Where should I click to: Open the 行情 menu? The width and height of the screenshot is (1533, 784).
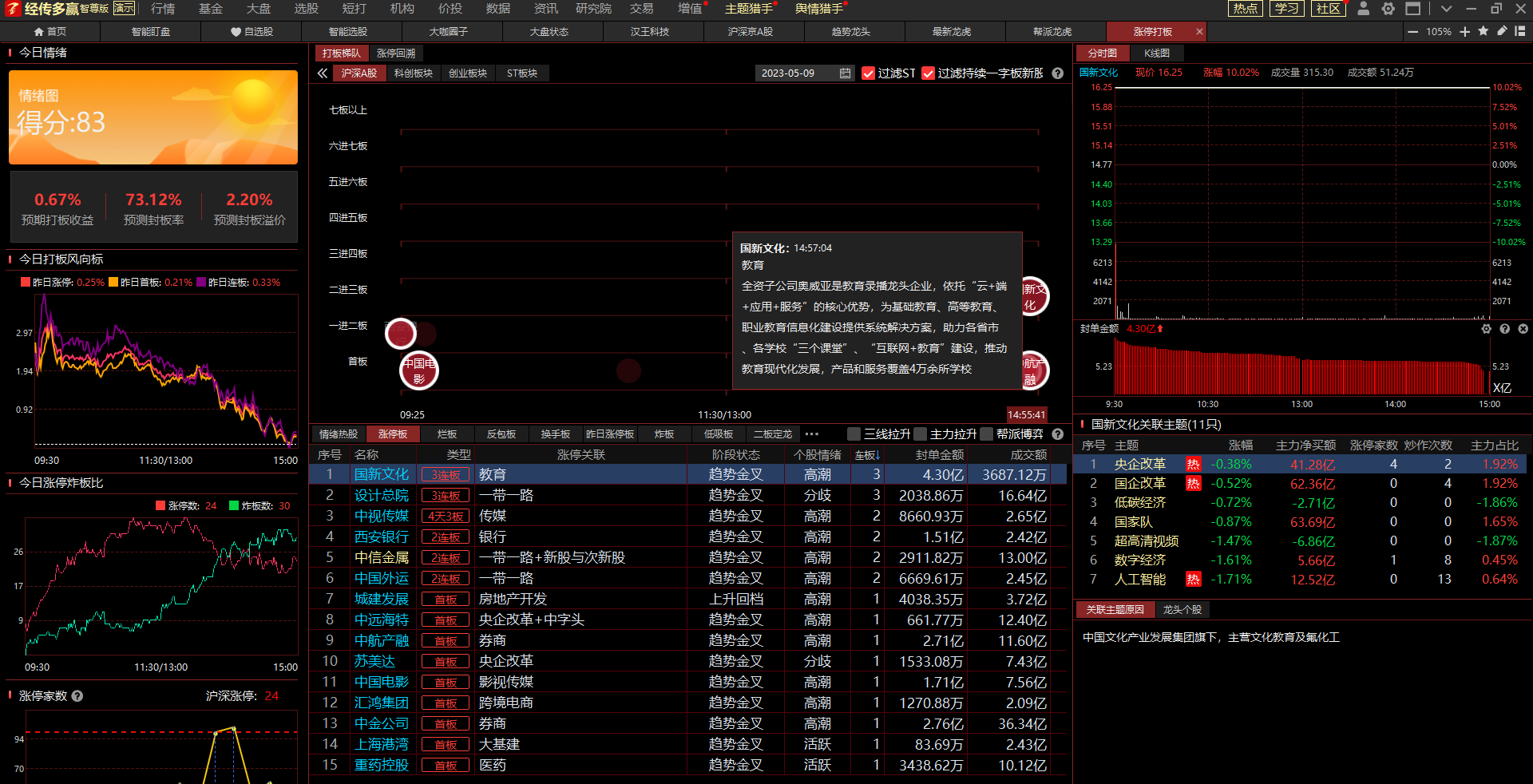(163, 9)
